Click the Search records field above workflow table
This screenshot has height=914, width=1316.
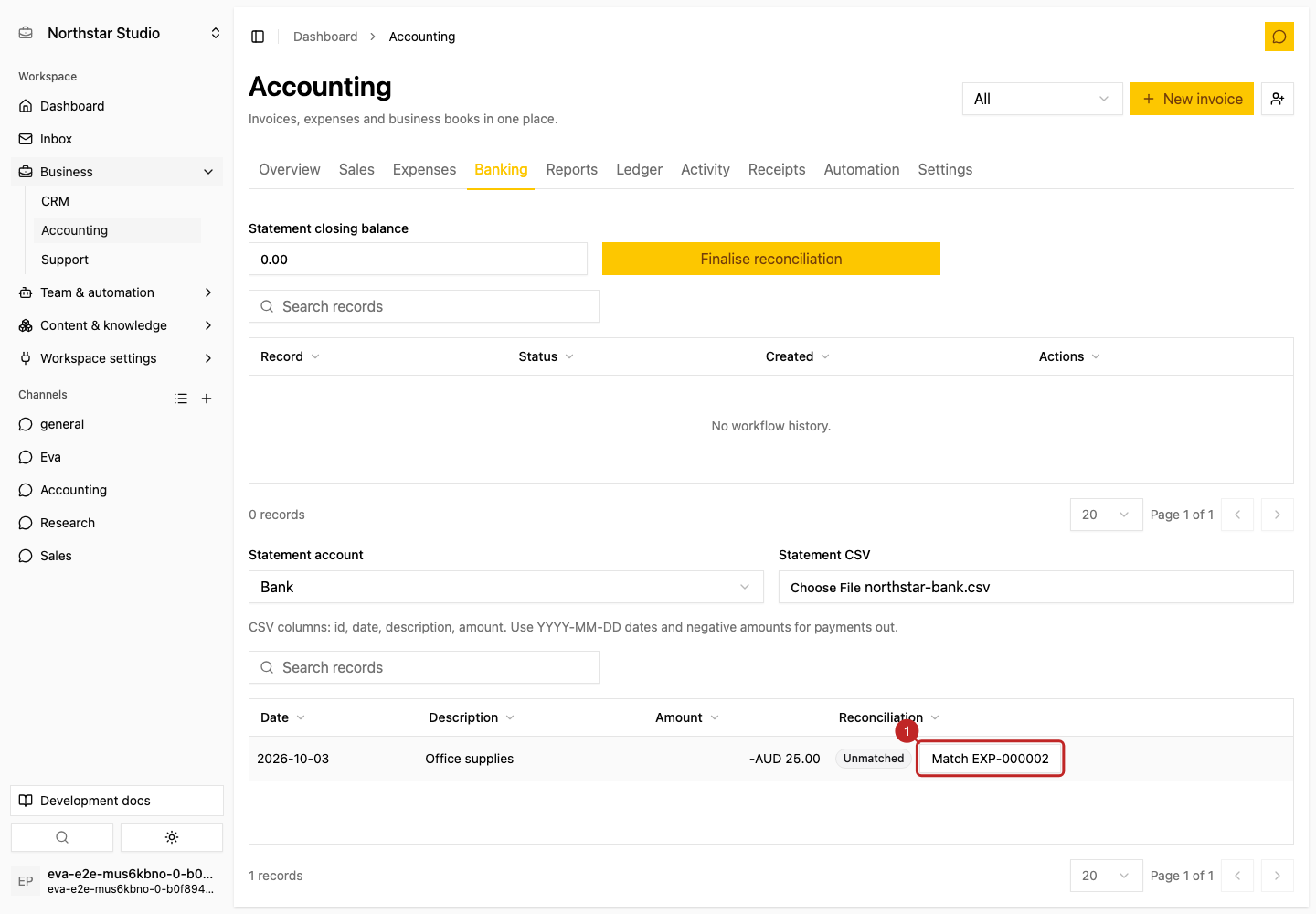click(424, 306)
